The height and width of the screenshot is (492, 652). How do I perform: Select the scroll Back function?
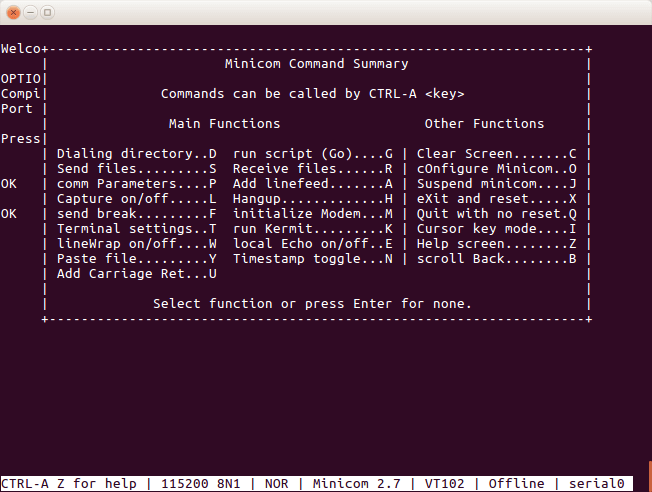click(497, 259)
